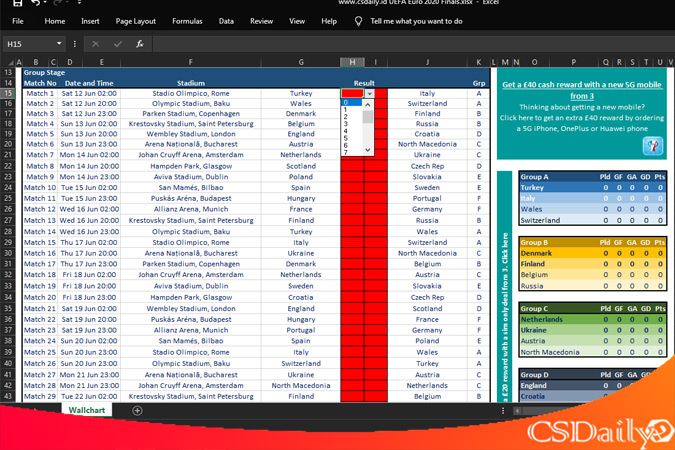
Task: Click 'England' in Group D table
Action: (533, 385)
